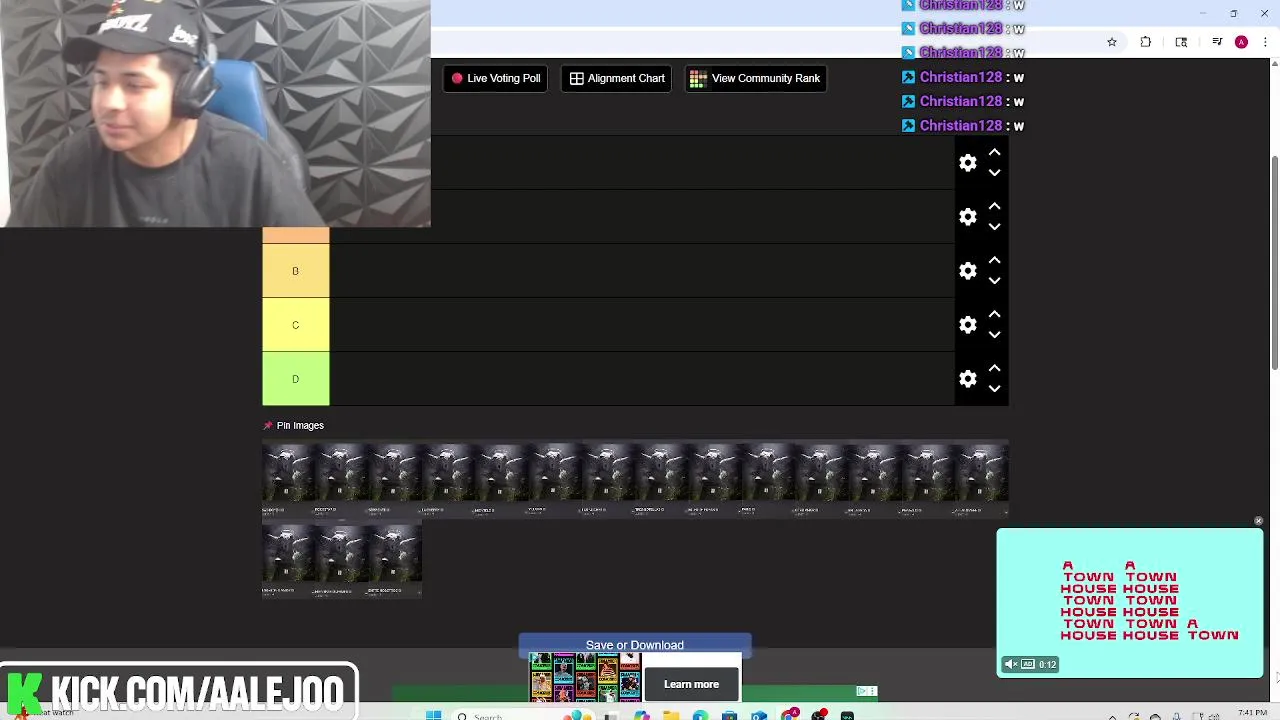Screen dimensions: 1280x720
Task: Open the Chrome extensions puzzle icon
Action: tap(1146, 42)
